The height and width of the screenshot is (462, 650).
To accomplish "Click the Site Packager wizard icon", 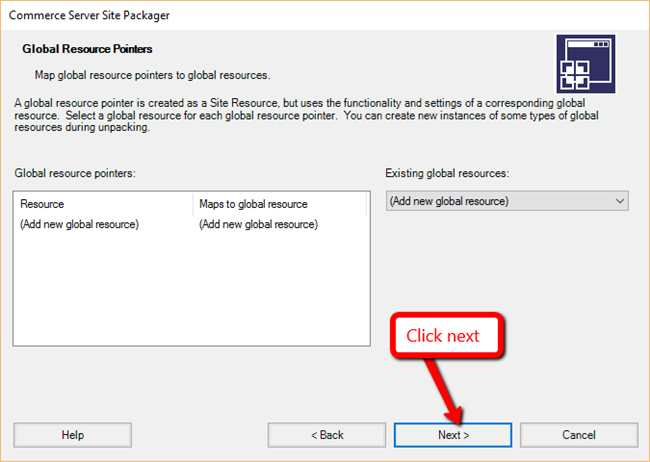I will point(586,64).
